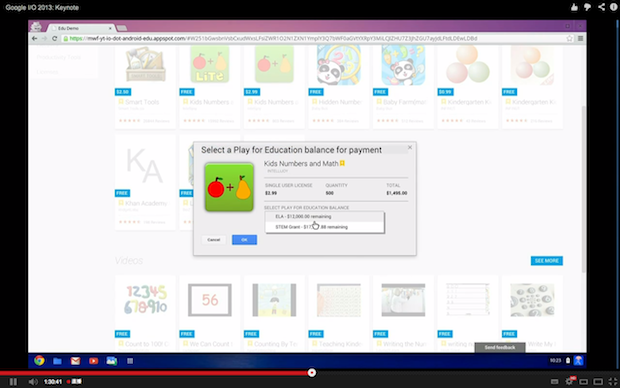The height and width of the screenshot is (388, 620).
Task: Cancel the balance selection dialog
Action: point(214,240)
